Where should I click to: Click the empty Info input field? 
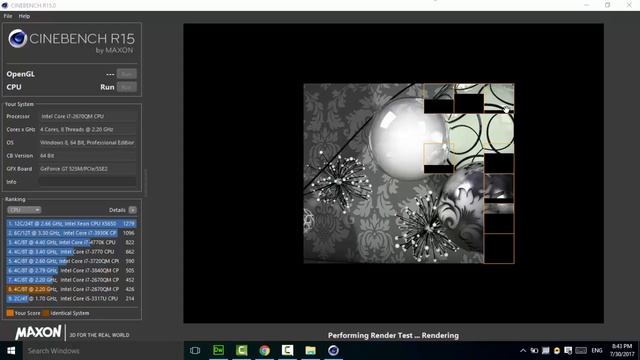point(88,182)
